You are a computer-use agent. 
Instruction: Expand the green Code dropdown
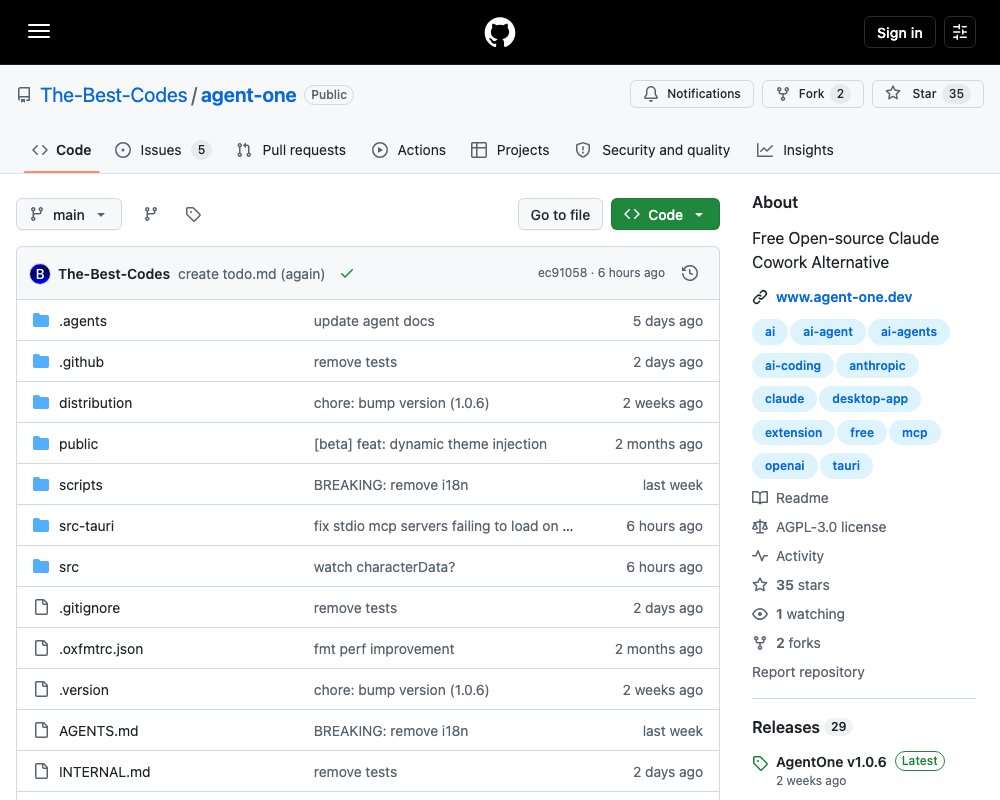click(x=665, y=214)
